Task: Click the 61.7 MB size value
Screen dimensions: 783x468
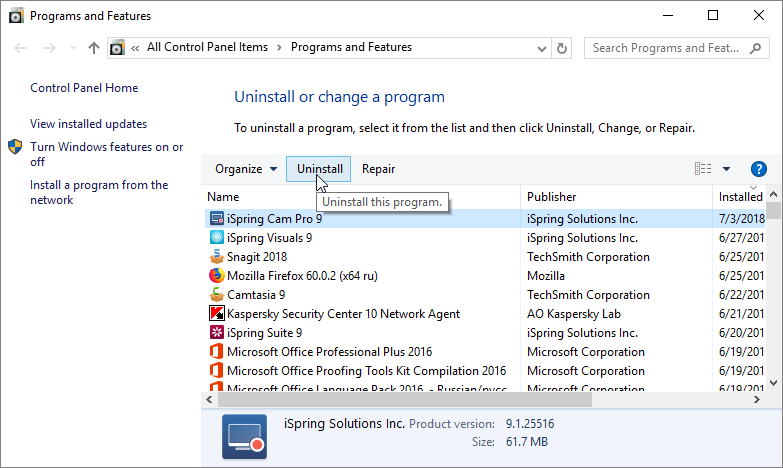Action: tap(527, 442)
